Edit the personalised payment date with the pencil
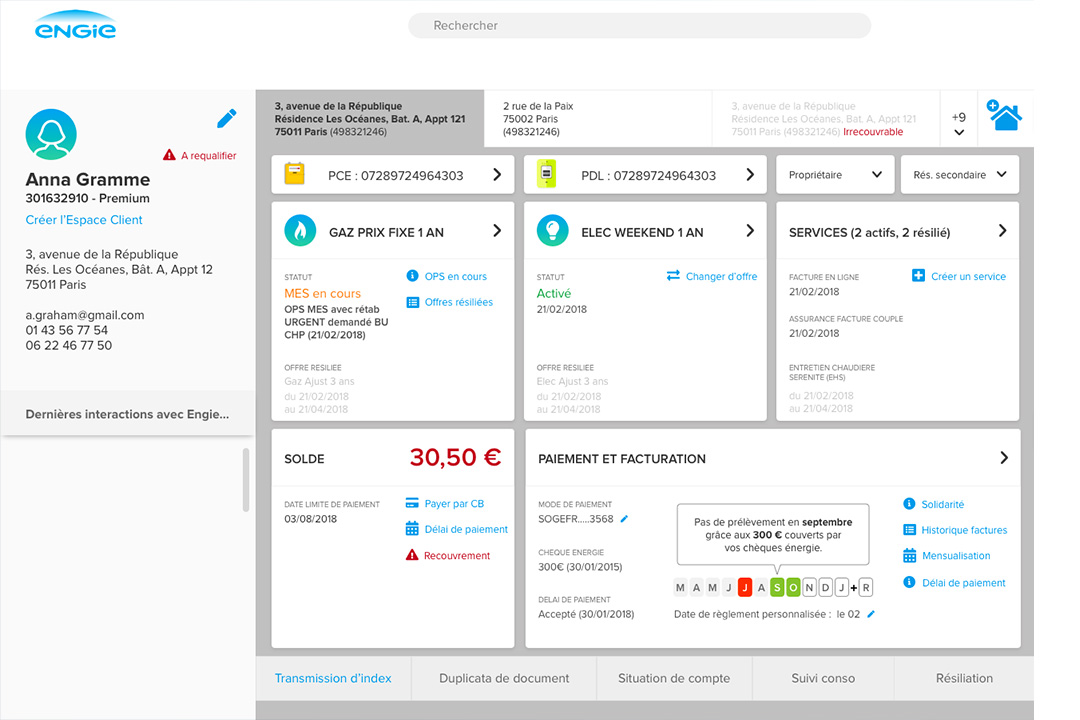This screenshot has width=1080, height=720. point(871,614)
